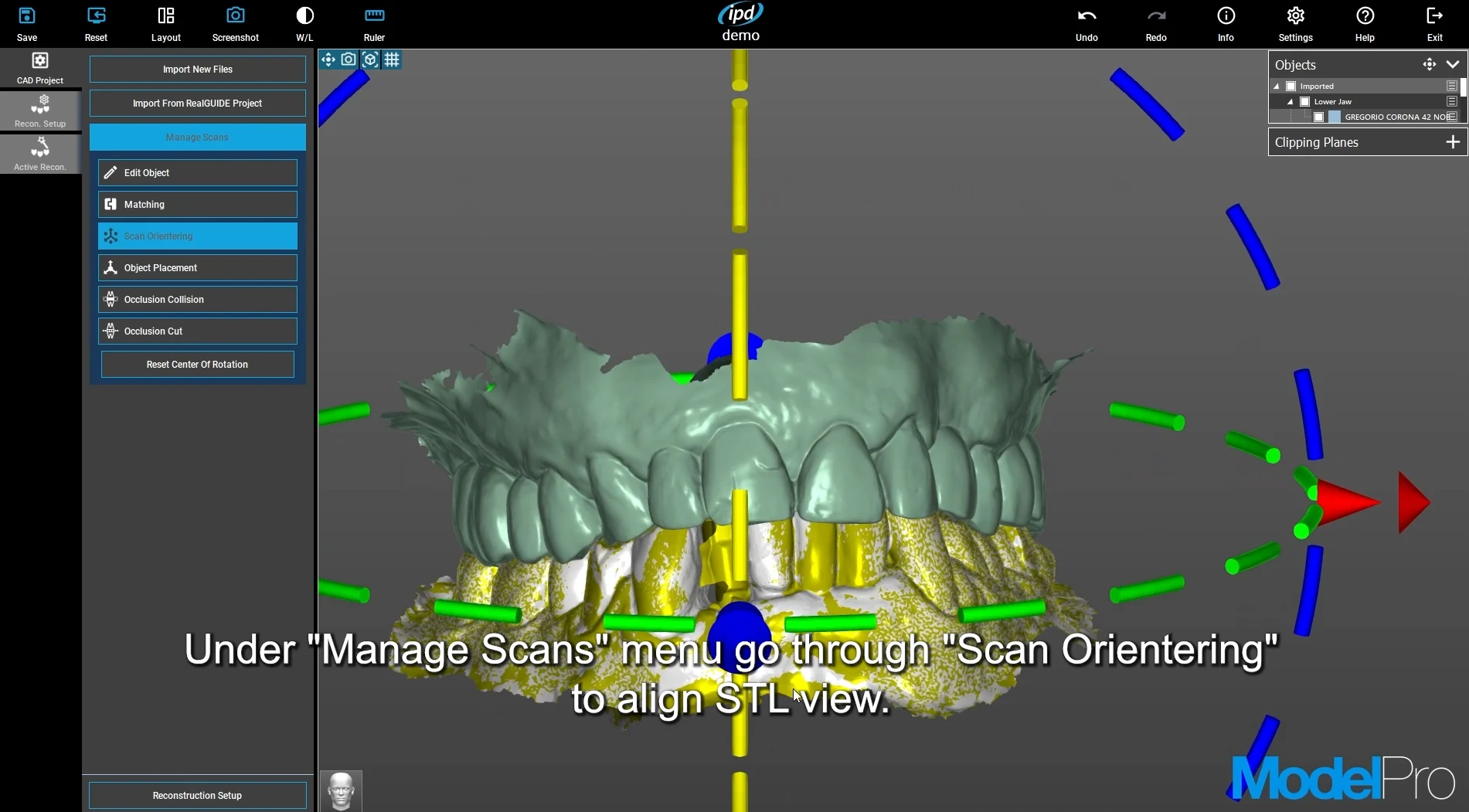This screenshot has height=812, width=1469.
Task: Click Reset Center Of Rotation button
Action: tap(198, 364)
